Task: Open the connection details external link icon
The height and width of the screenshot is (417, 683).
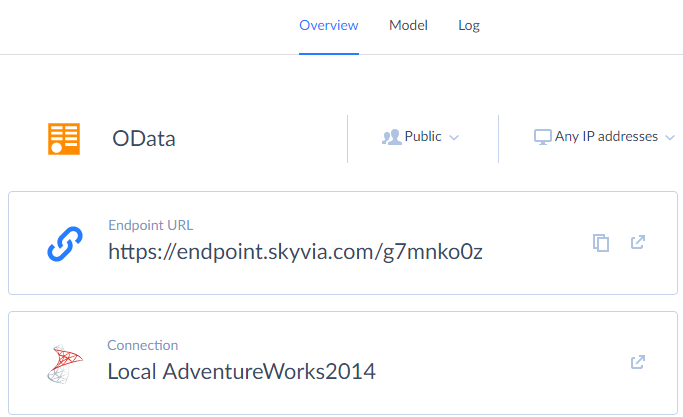Action: coord(638,362)
